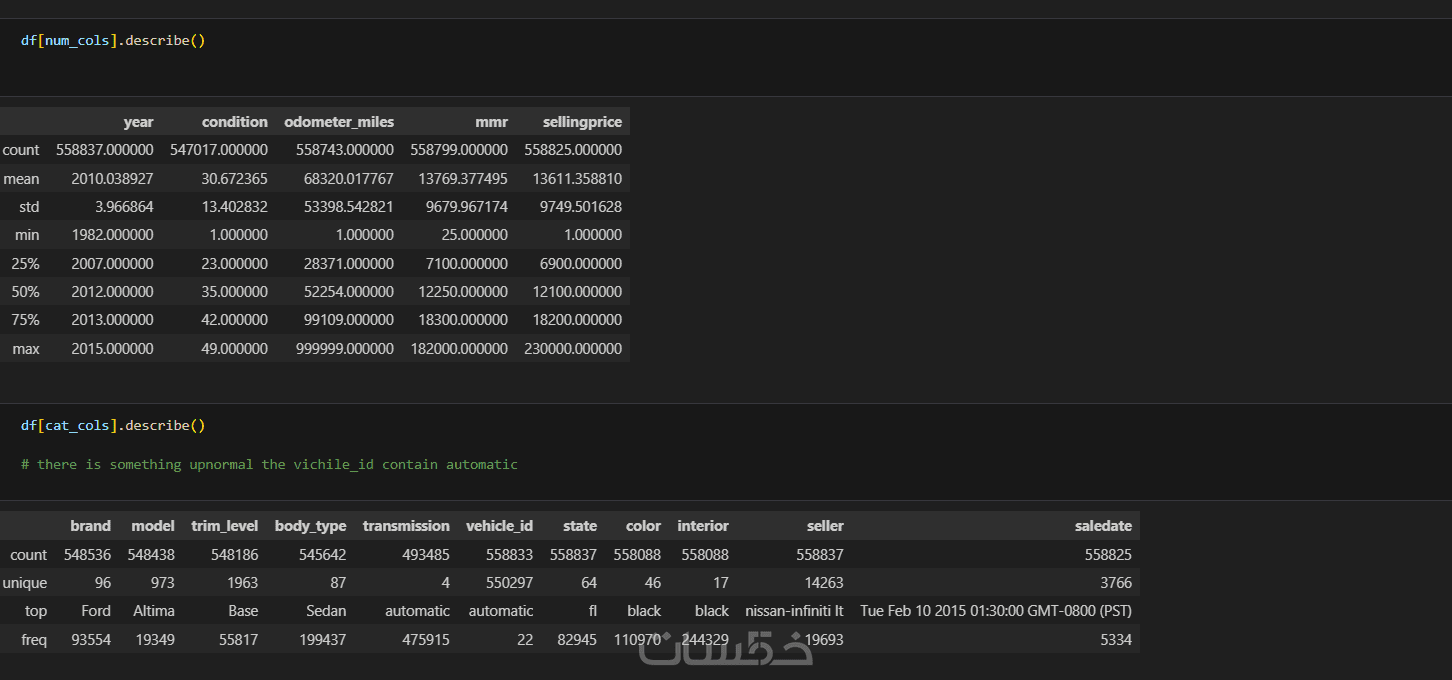Click top model value 'Altima'
The width and height of the screenshot is (1452, 680).
[154, 611]
